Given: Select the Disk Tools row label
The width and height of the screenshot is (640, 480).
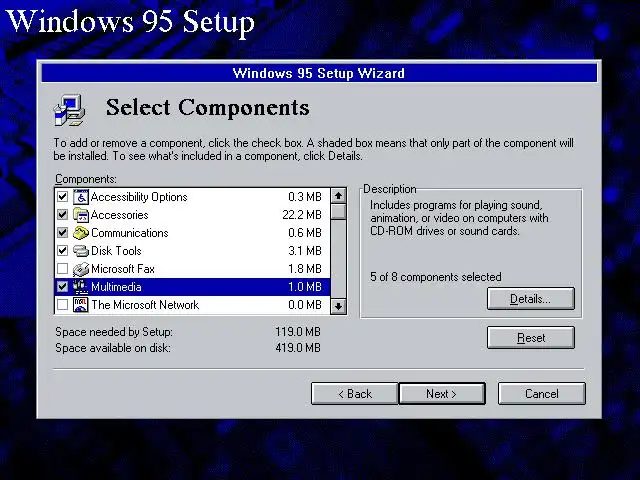Looking at the screenshot, I should (116, 251).
